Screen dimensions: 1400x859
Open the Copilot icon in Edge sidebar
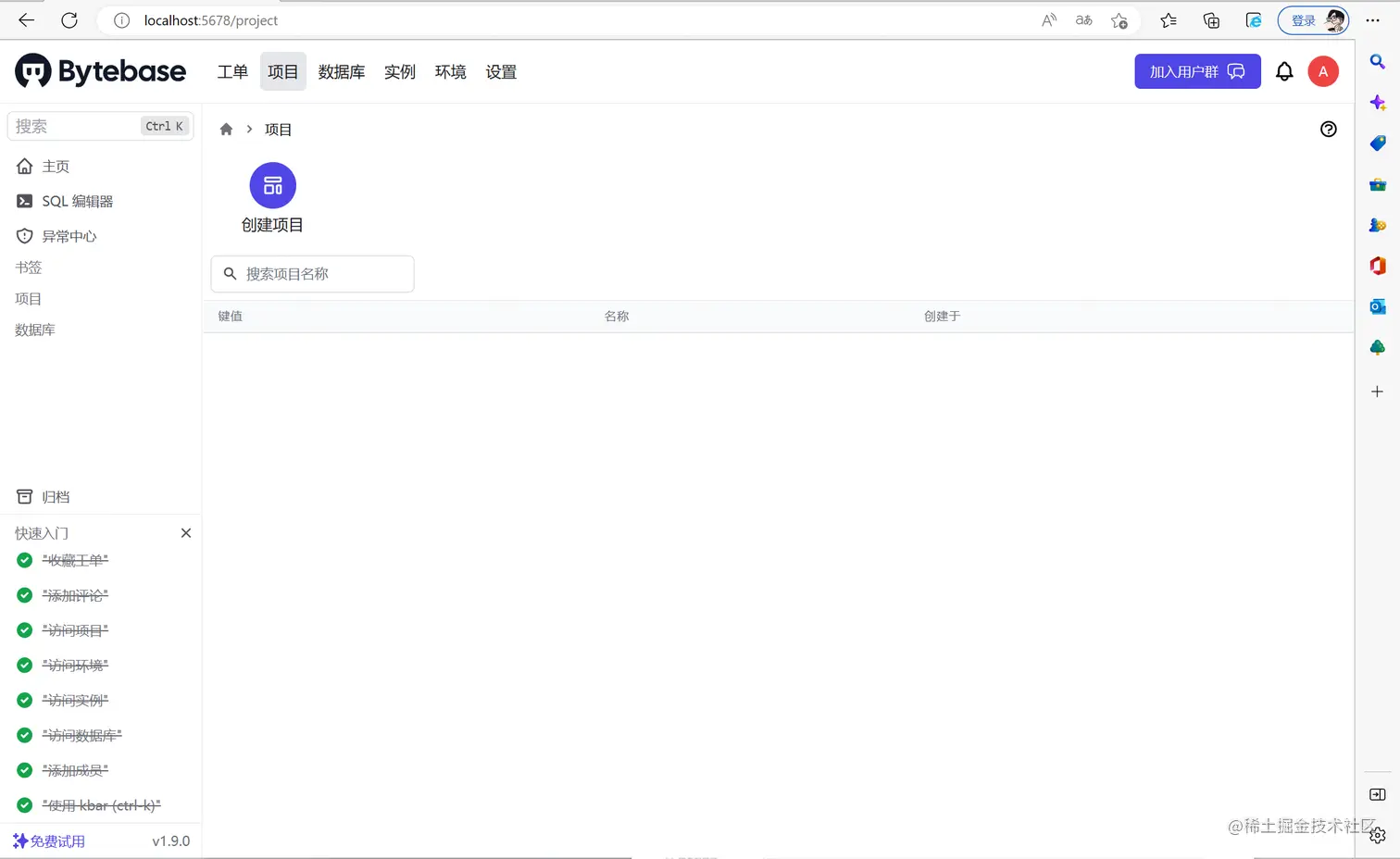1377,102
